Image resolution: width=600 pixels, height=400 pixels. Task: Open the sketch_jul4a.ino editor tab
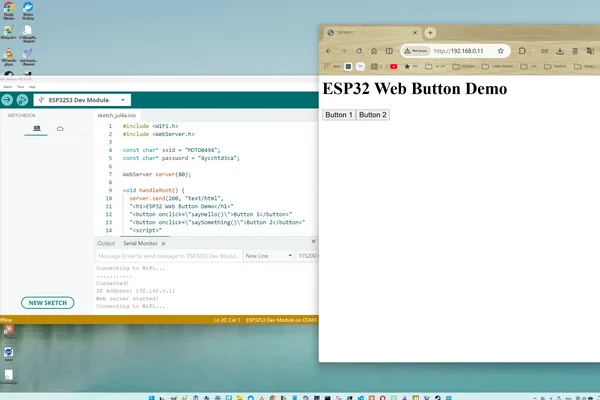116,115
